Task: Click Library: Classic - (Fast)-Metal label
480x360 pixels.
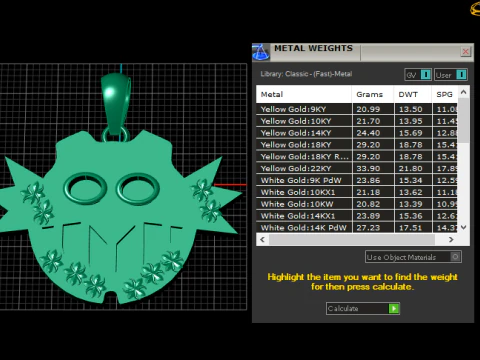Action: 306,74
